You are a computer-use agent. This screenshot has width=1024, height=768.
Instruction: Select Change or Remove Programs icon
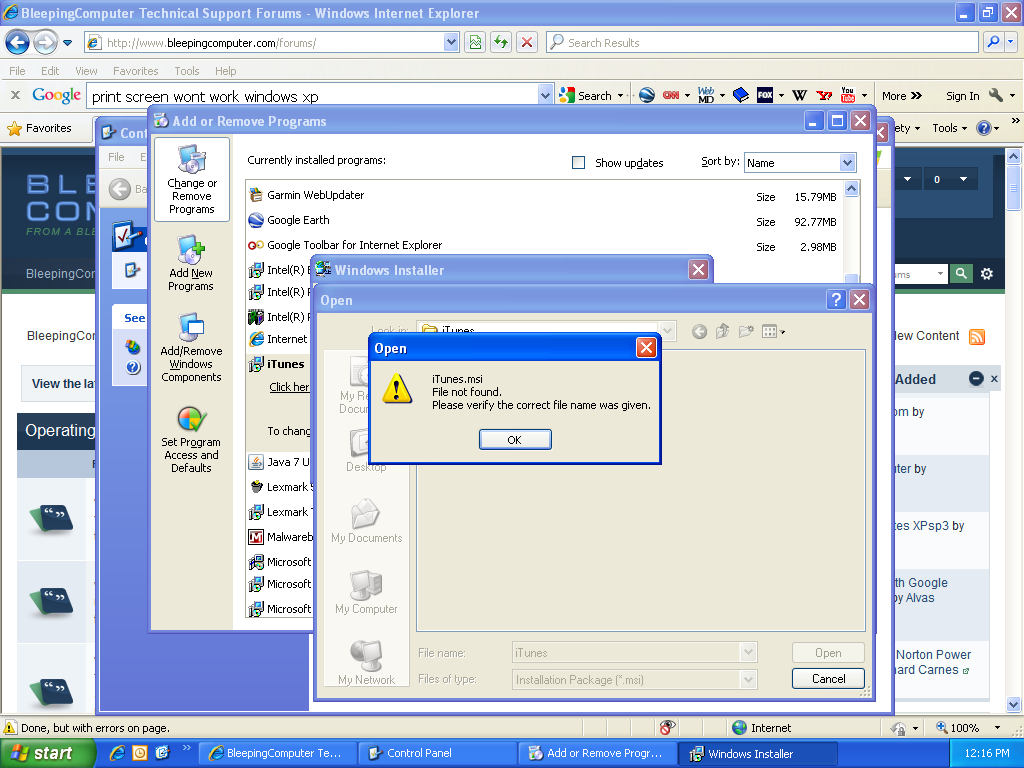[191, 180]
